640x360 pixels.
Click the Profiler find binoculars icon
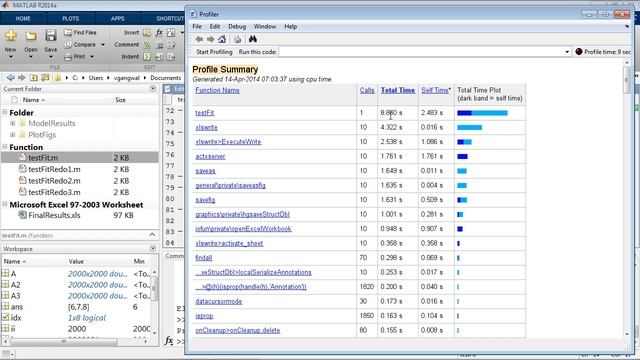[x=253, y=39]
